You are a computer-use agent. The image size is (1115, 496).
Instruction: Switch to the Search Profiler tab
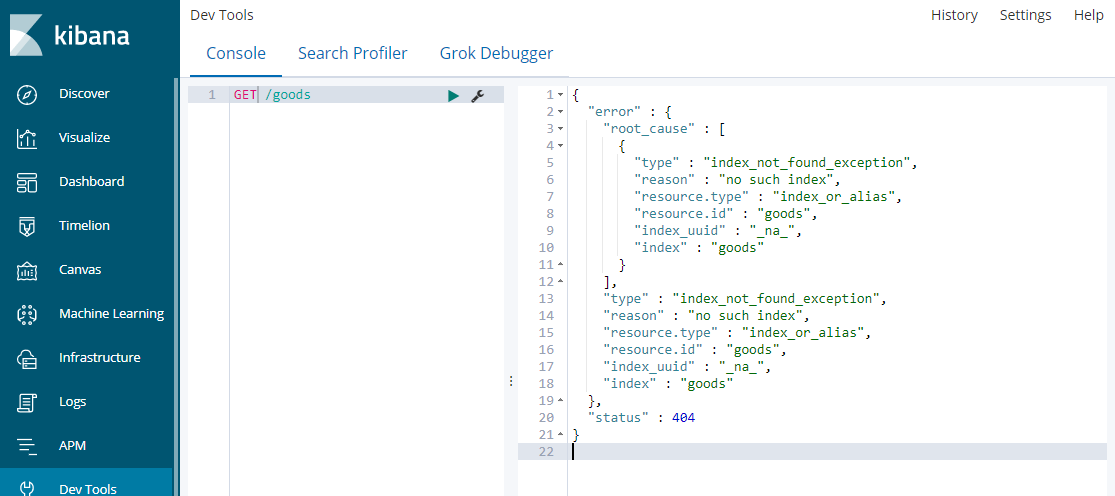tap(353, 53)
